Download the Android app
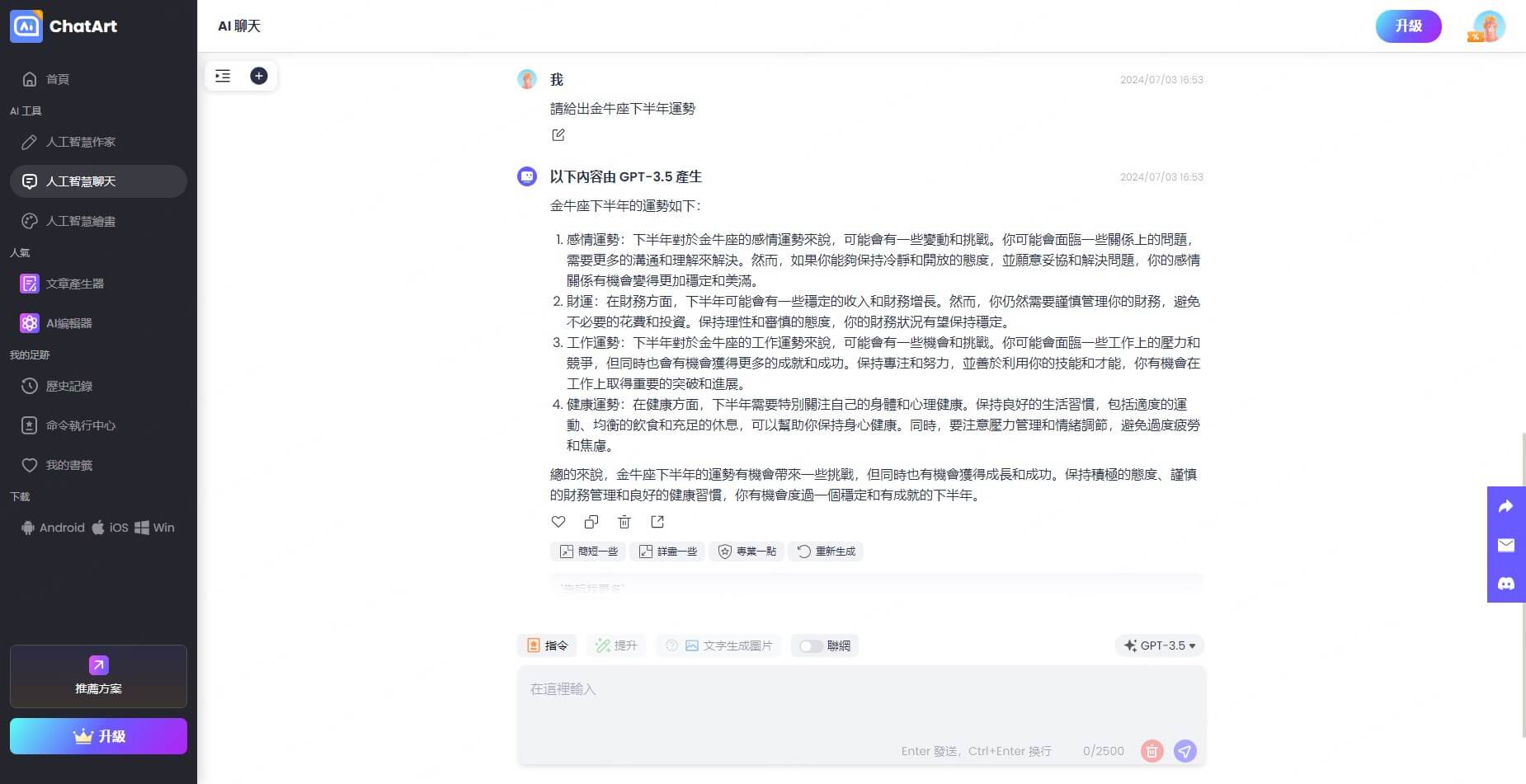The height and width of the screenshot is (784, 1526). [x=53, y=528]
